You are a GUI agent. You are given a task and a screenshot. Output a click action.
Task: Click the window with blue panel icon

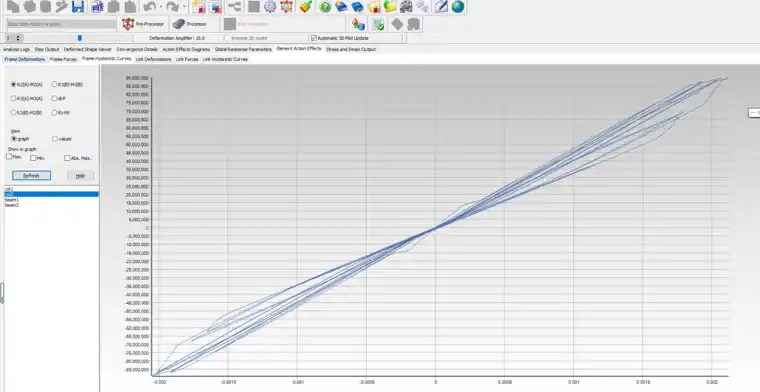point(215,6)
